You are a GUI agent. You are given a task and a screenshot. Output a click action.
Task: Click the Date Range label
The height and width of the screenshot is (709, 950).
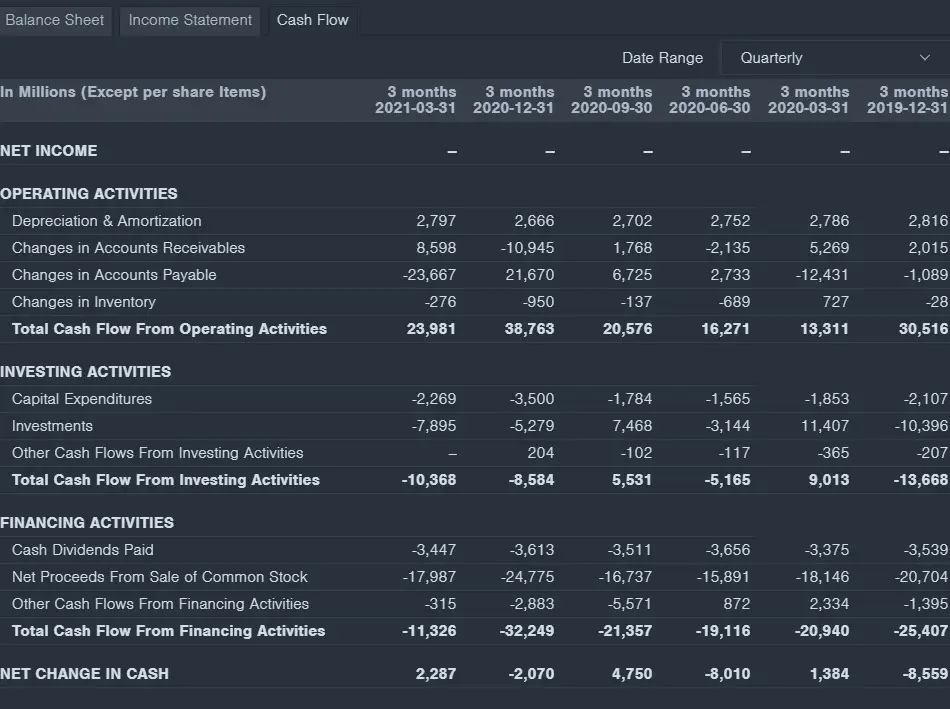tap(662, 58)
